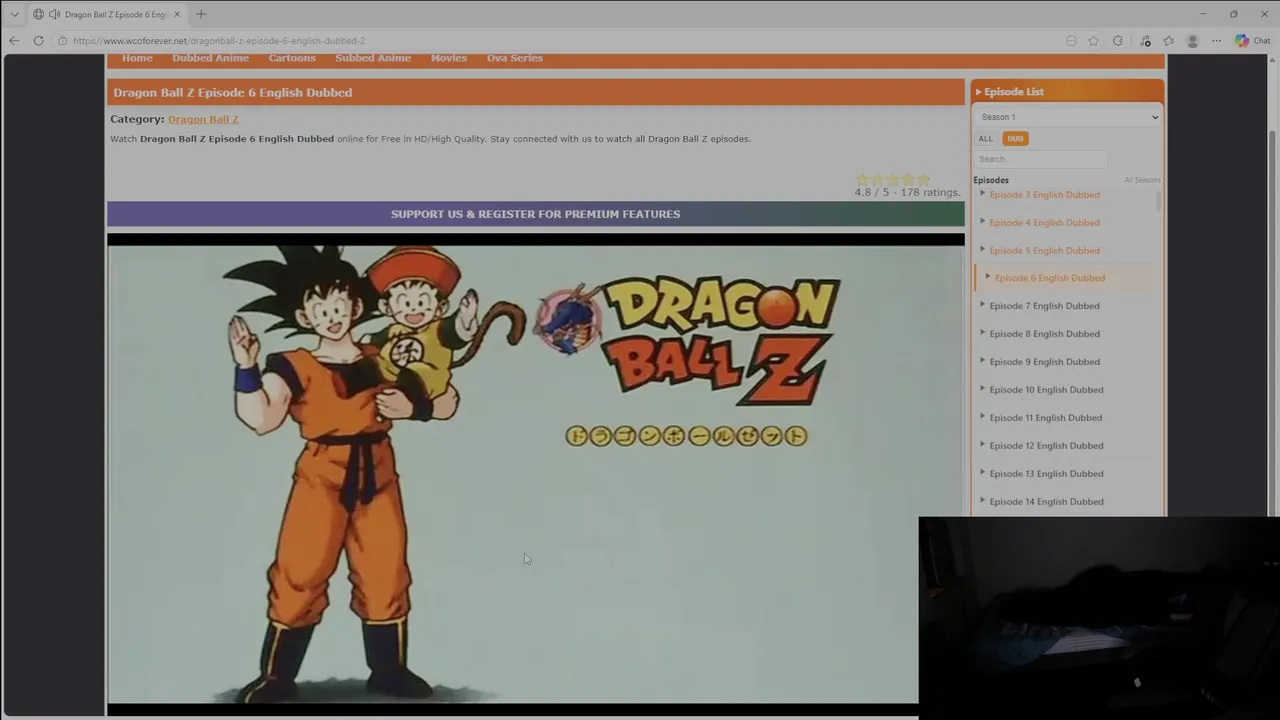
Task: Switch episode filter to DUB
Action: click(x=1015, y=139)
